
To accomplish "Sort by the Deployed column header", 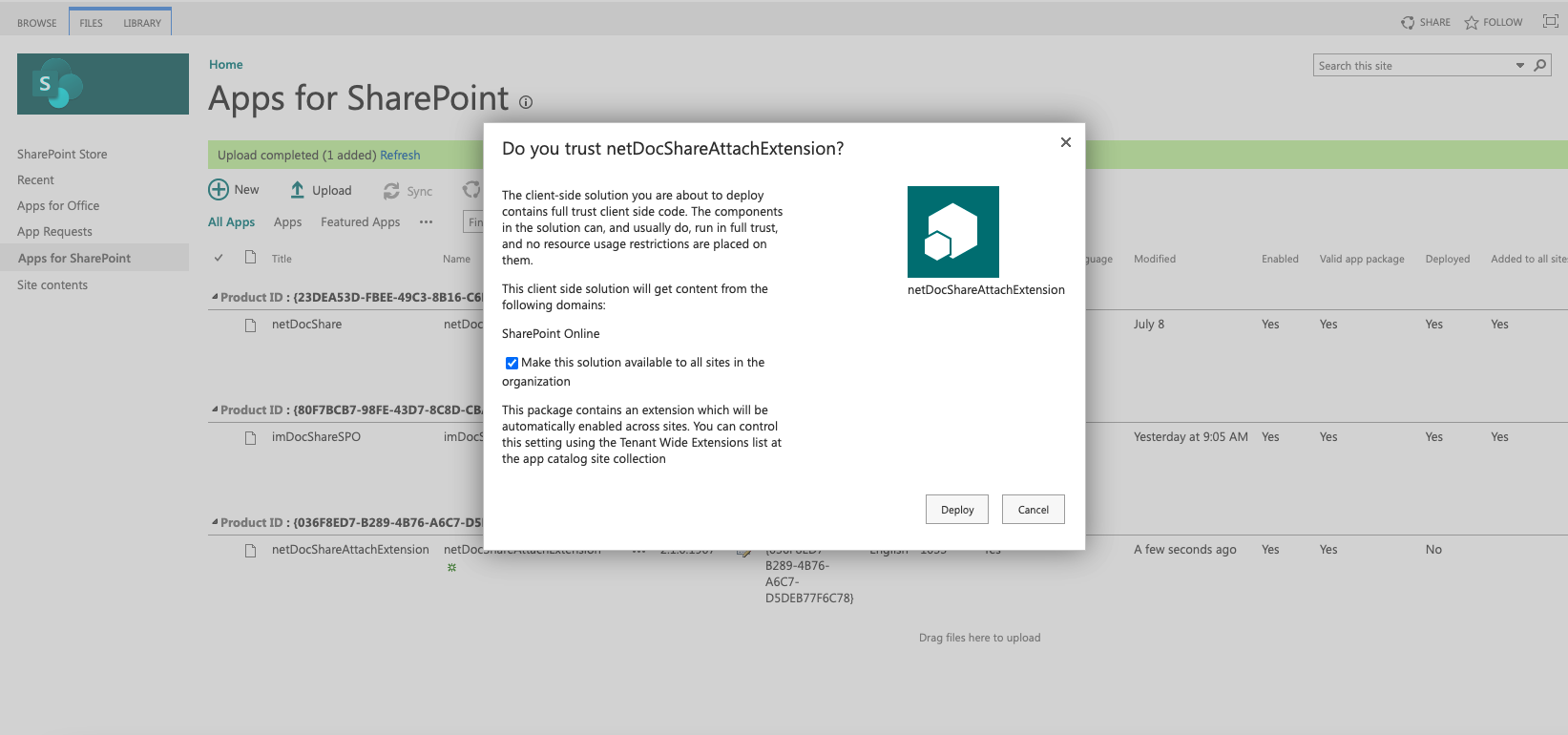I will point(1448,259).
